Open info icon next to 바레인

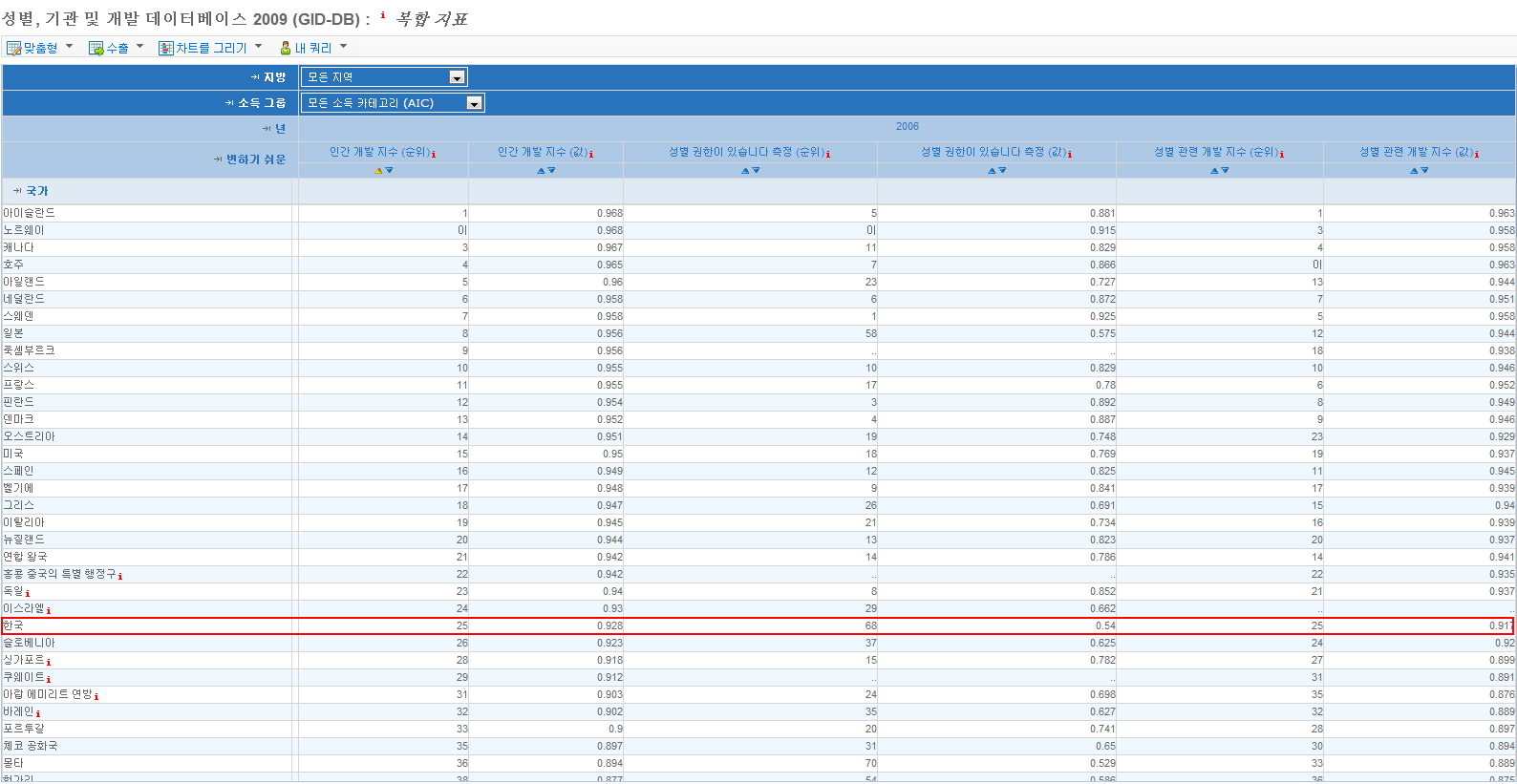(x=38, y=713)
